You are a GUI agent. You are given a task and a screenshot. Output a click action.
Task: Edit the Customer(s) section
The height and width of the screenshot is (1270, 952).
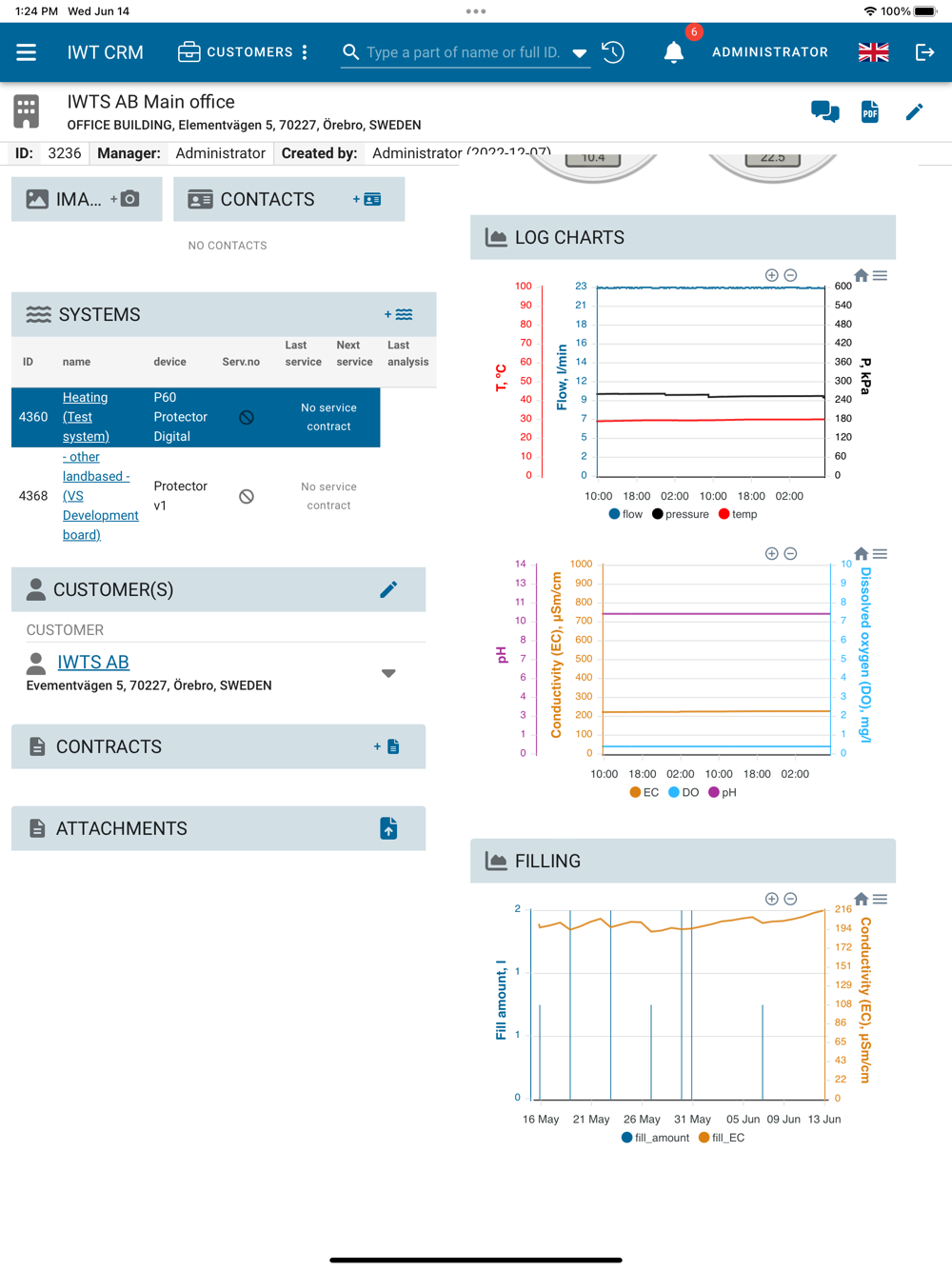pyautogui.click(x=388, y=590)
